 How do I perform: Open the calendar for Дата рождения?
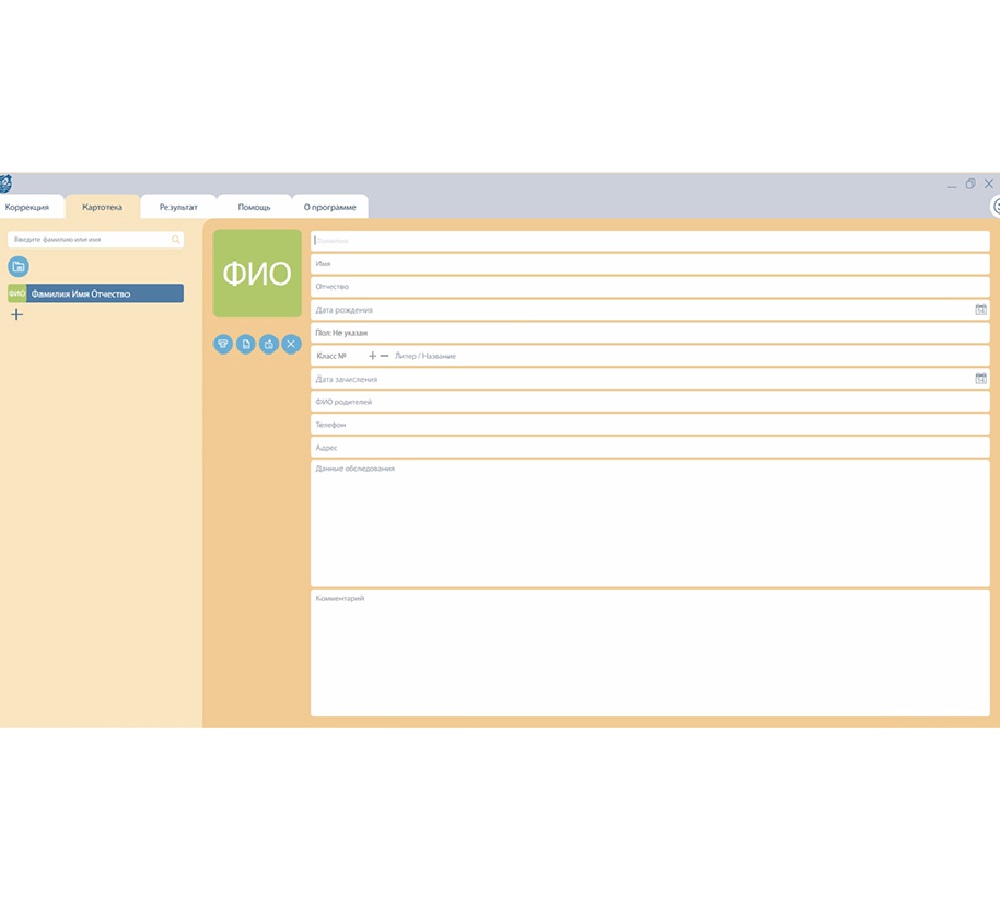tap(981, 309)
